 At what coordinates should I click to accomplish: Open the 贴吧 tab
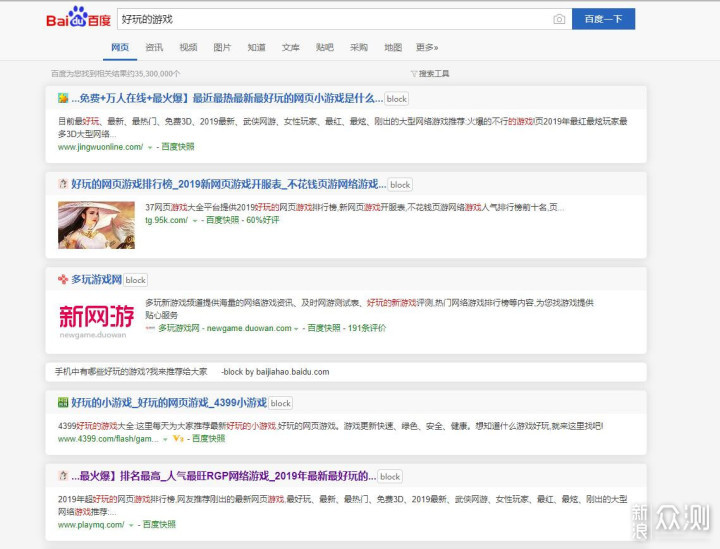coord(325,47)
